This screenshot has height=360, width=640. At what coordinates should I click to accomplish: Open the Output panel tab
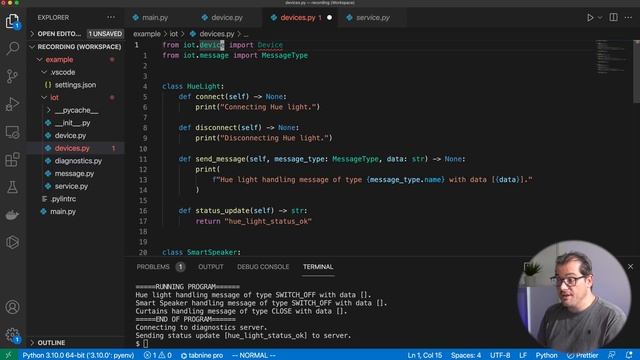(x=211, y=267)
